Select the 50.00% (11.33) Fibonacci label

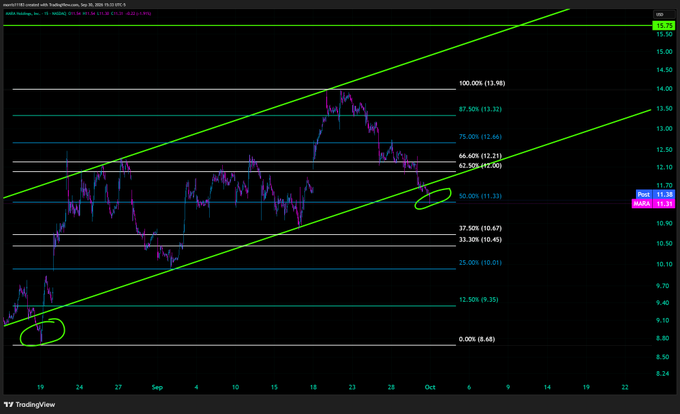pyautogui.click(x=480, y=196)
